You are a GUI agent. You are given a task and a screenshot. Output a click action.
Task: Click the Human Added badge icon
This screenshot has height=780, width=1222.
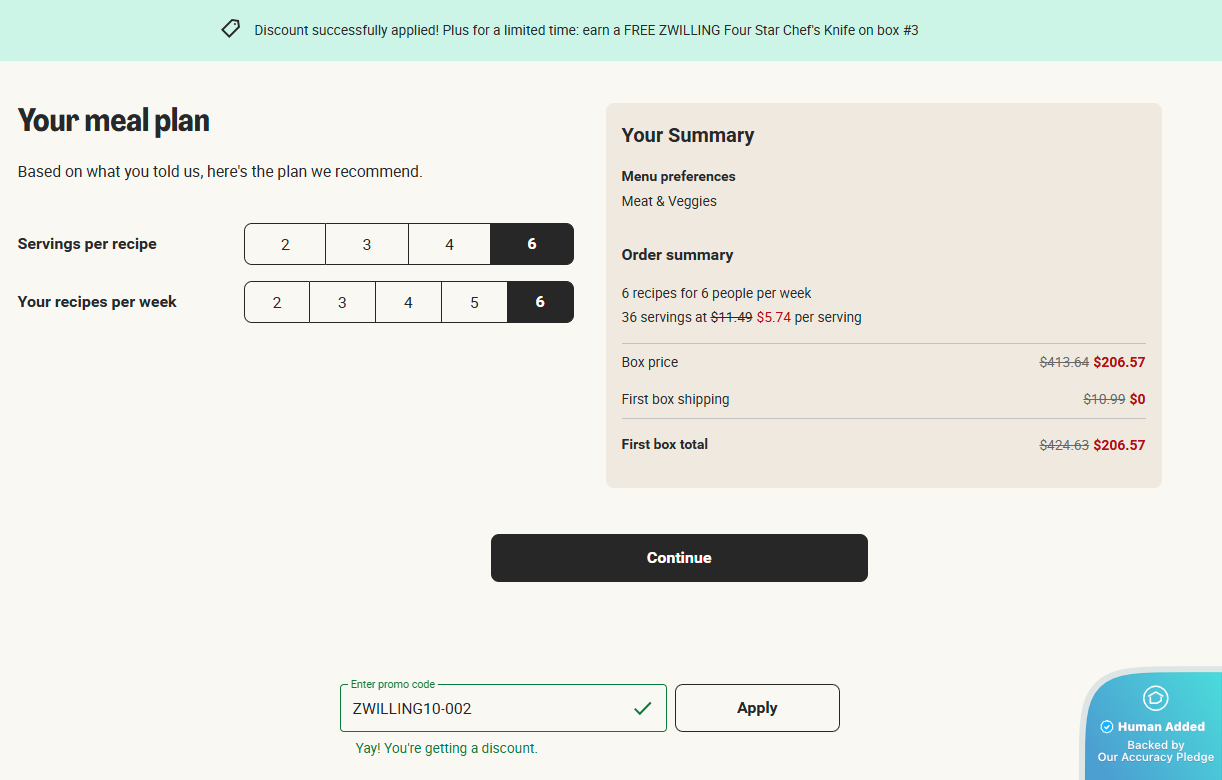click(1155, 698)
